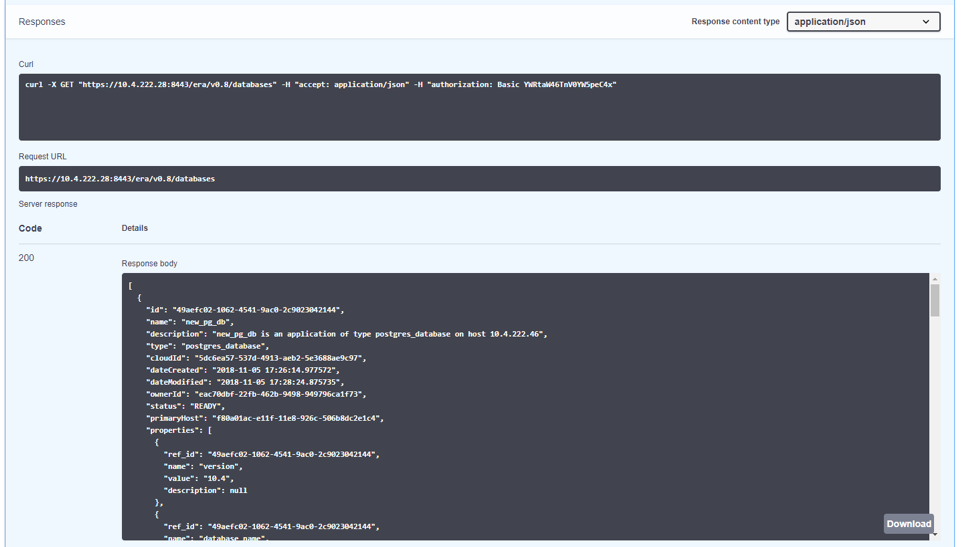974x547 pixels.
Task: Download the response body
Action: click(908, 523)
